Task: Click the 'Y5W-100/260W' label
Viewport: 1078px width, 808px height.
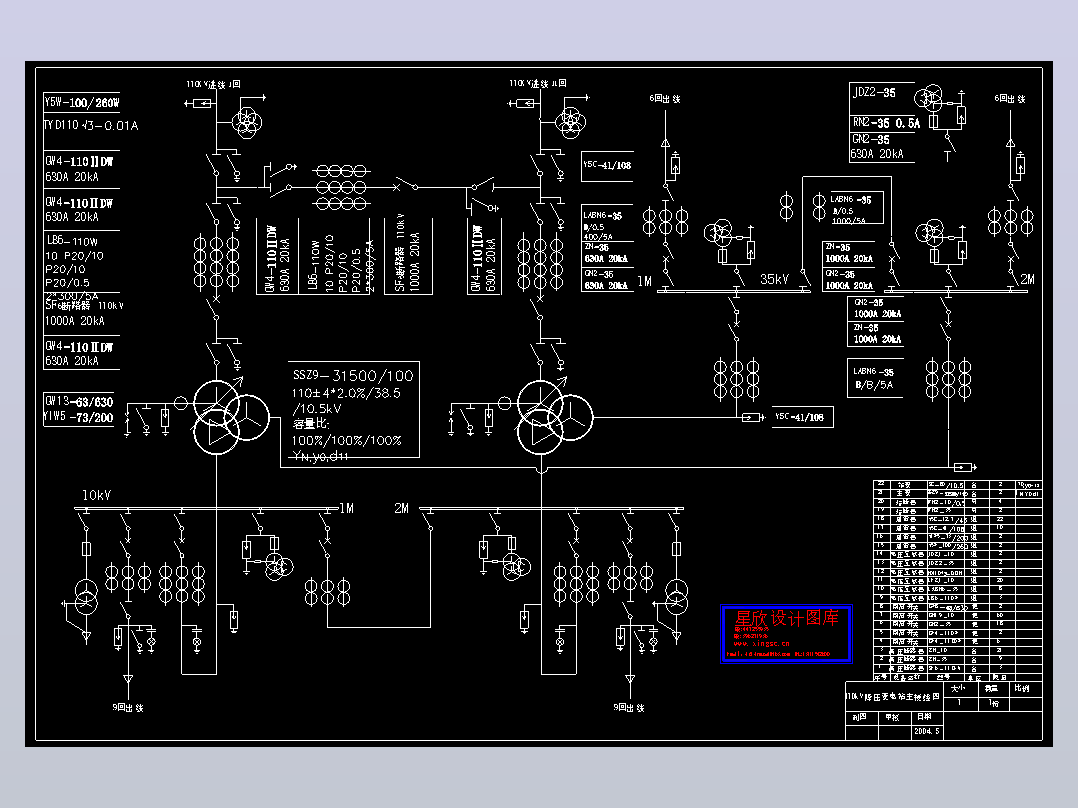Action: click(x=82, y=103)
